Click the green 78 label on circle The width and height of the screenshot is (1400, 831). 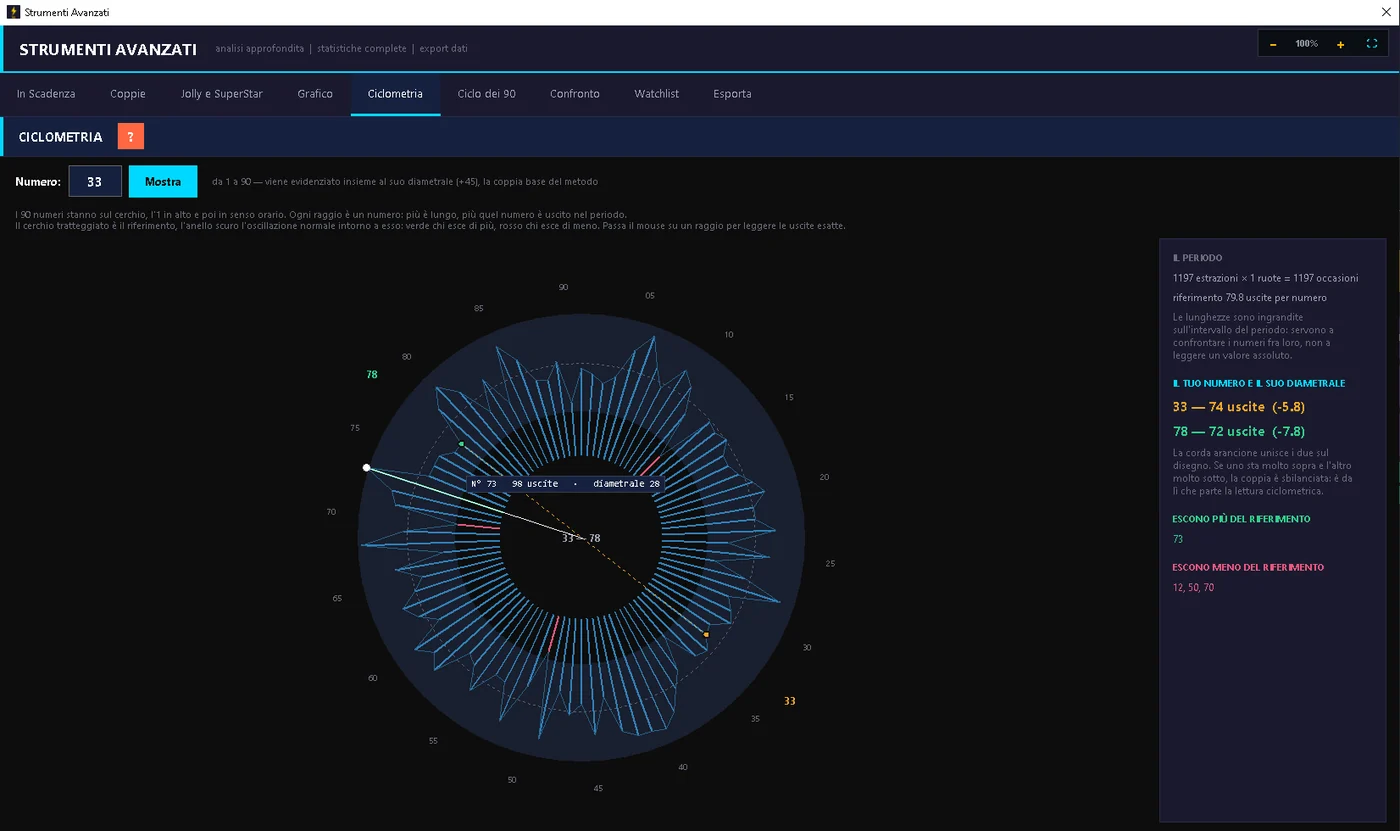tap(372, 375)
